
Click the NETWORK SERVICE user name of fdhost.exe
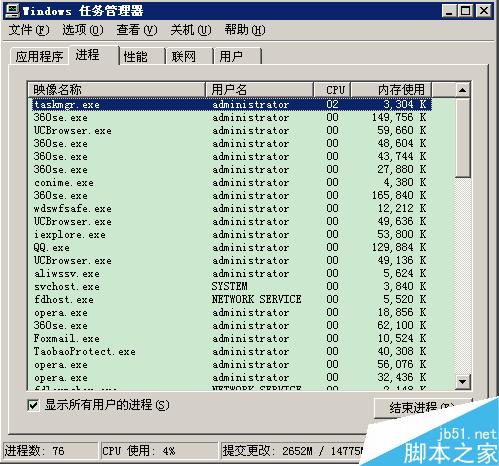(257, 299)
